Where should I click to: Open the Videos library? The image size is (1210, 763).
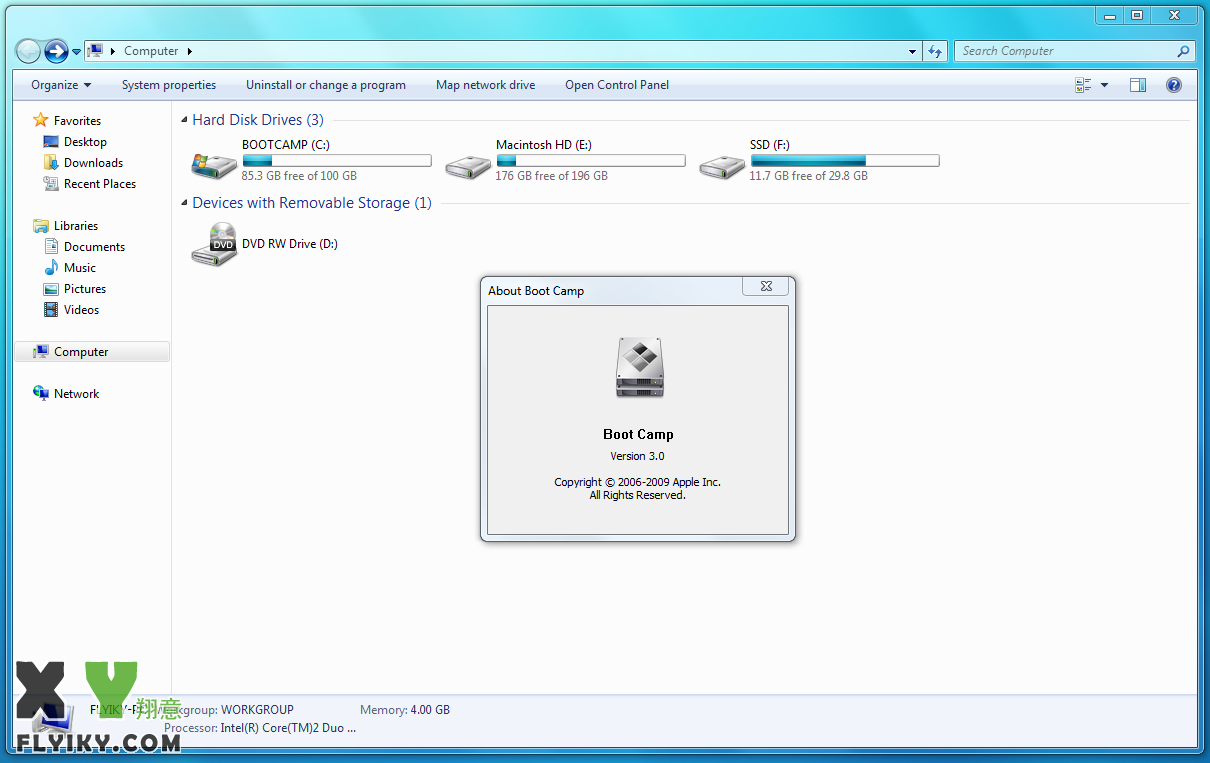81,310
